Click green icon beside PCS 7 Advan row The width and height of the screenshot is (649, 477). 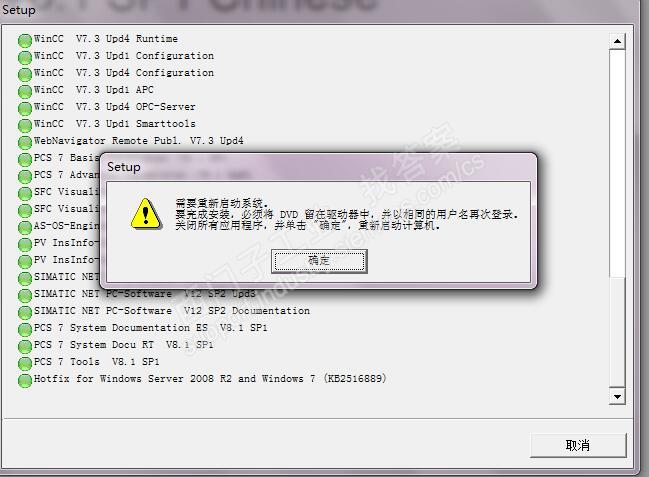(25, 176)
